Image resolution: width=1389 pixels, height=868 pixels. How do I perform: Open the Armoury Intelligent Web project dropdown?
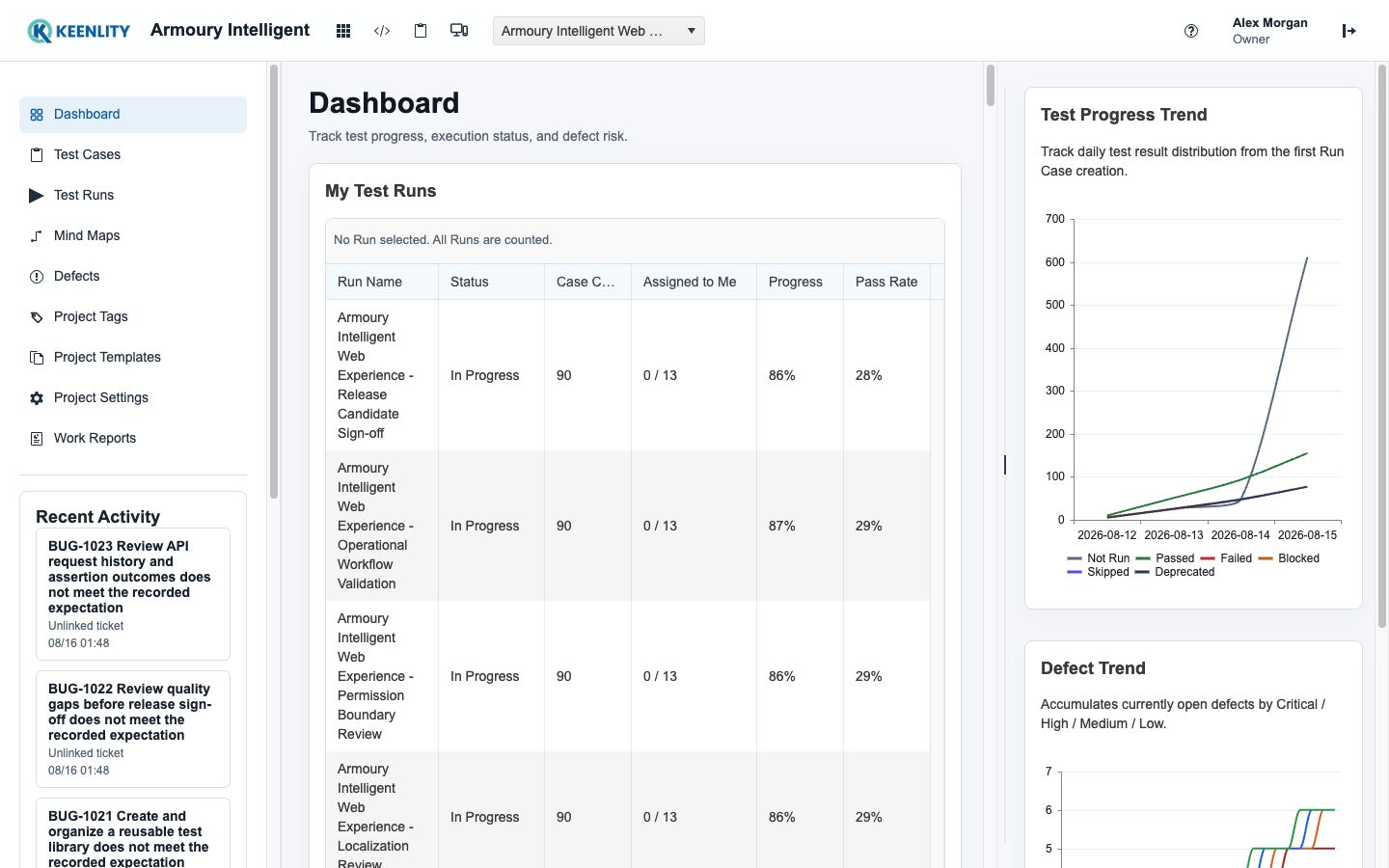(599, 31)
